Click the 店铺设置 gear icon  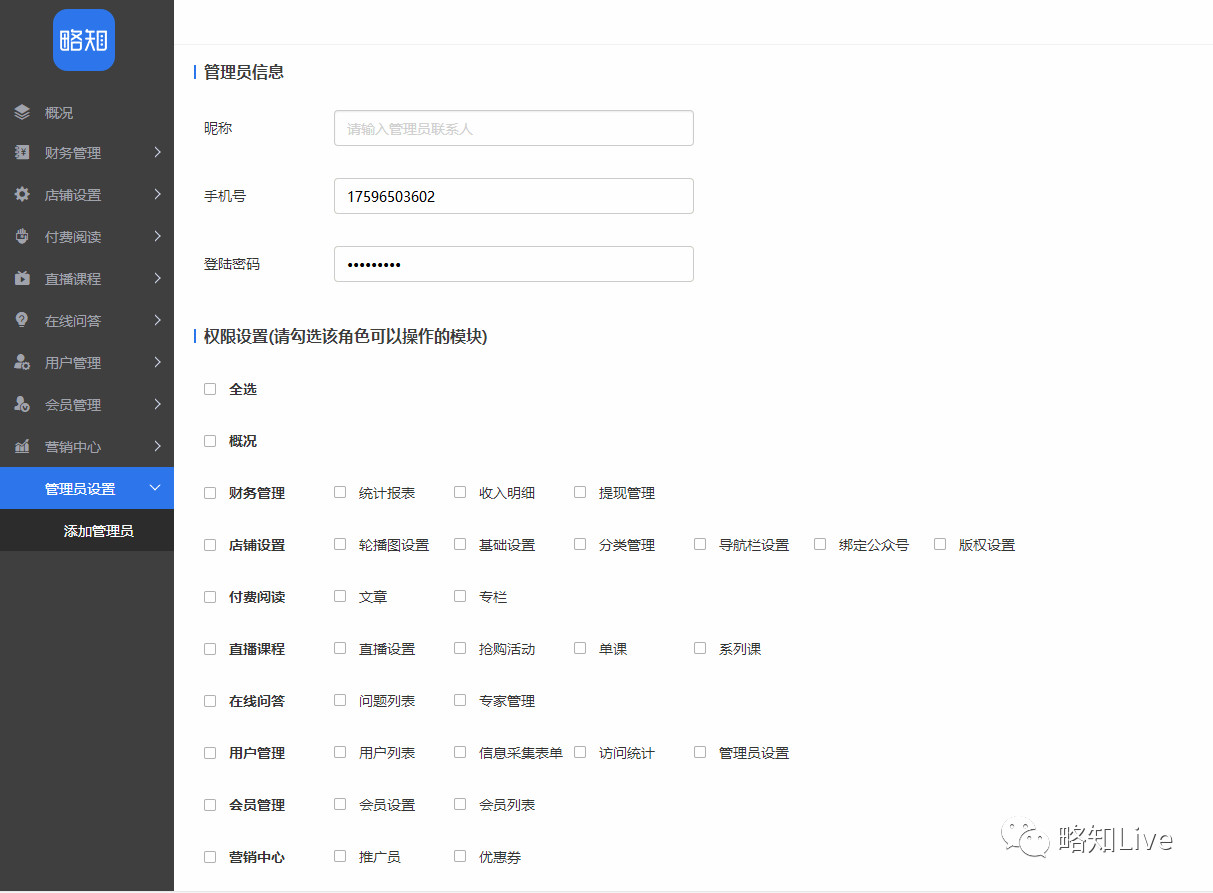(22, 194)
